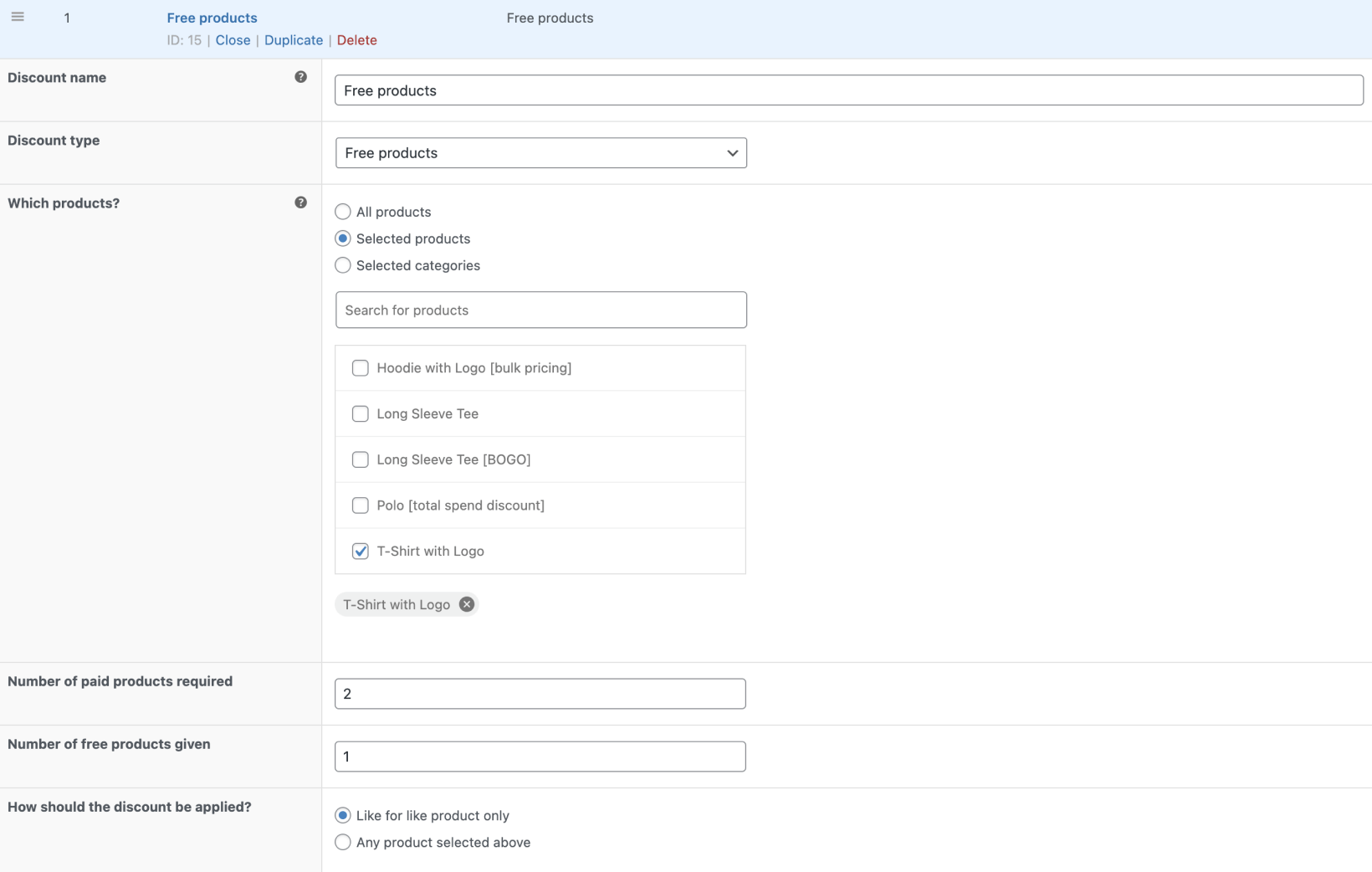1372x872 pixels.
Task: Click the Close link under rule title
Action: click(233, 40)
